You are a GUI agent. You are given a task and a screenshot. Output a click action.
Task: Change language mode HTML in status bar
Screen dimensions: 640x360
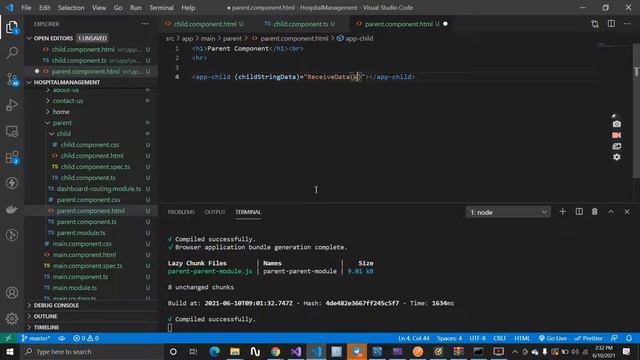pos(522,338)
